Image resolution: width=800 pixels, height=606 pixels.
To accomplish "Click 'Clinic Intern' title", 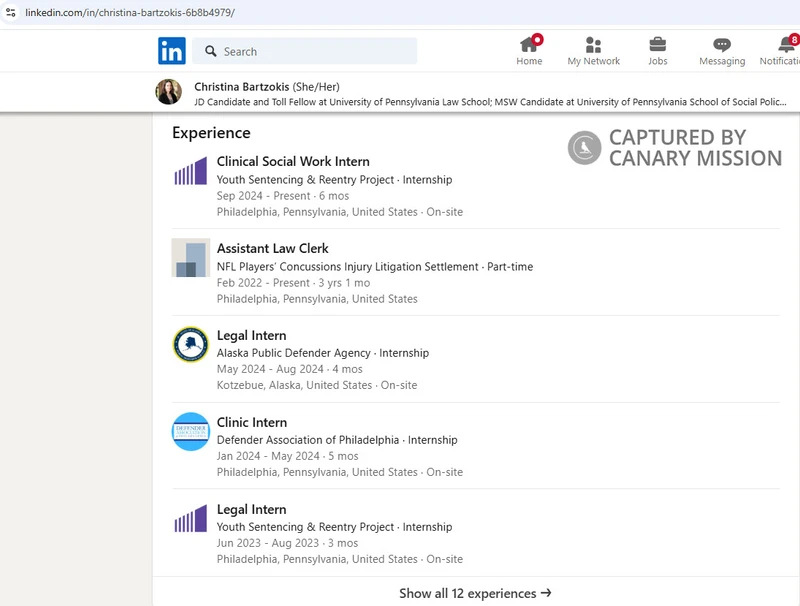I will (x=252, y=422).
